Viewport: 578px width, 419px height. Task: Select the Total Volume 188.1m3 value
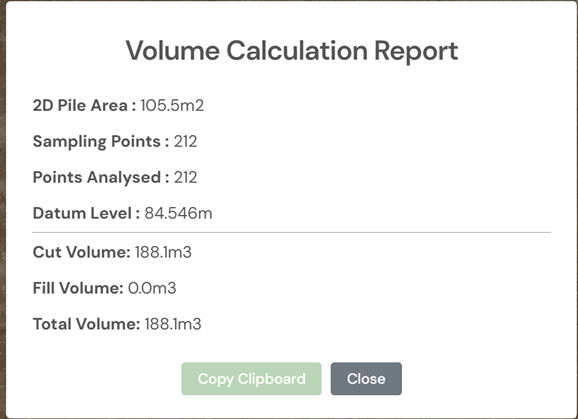click(x=173, y=324)
